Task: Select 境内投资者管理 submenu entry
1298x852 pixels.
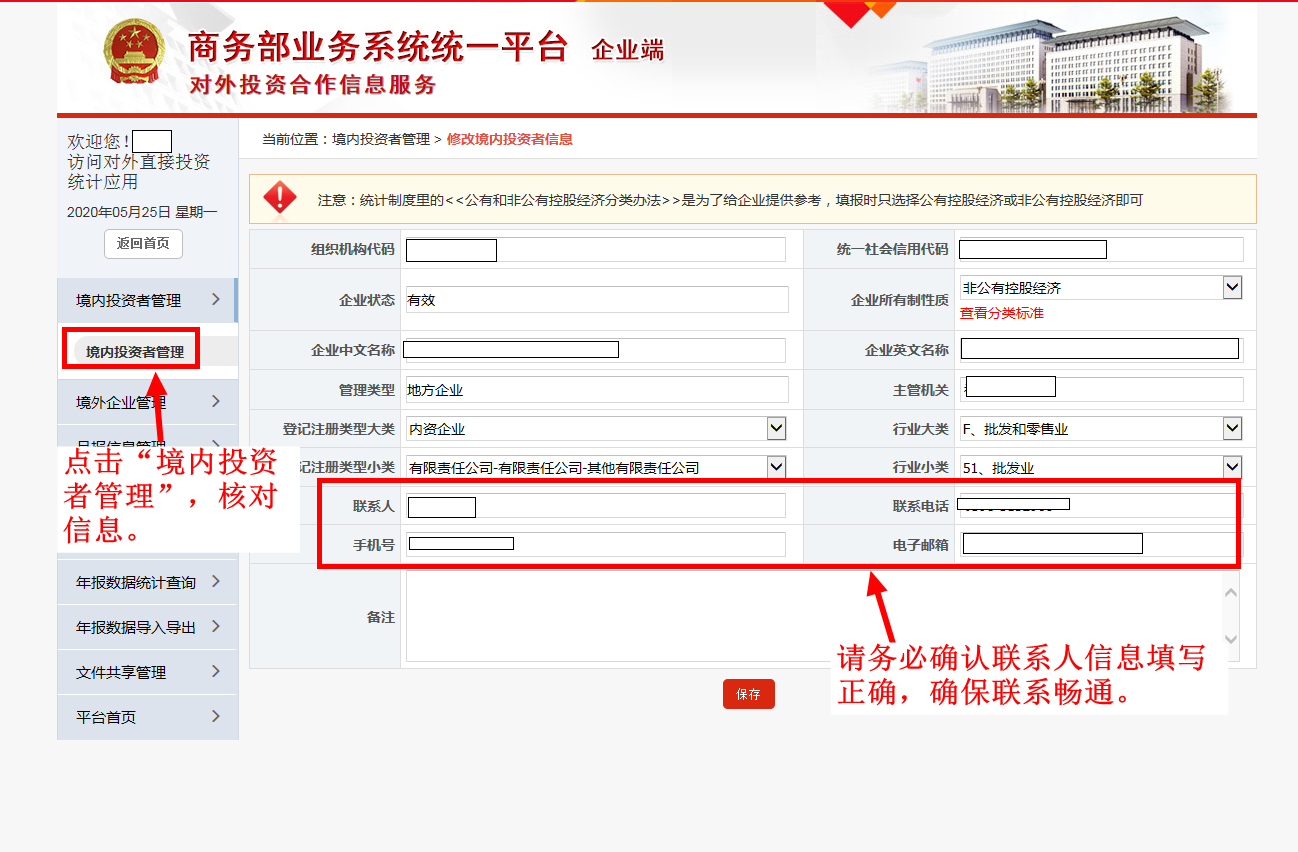Action: (x=135, y=351)
